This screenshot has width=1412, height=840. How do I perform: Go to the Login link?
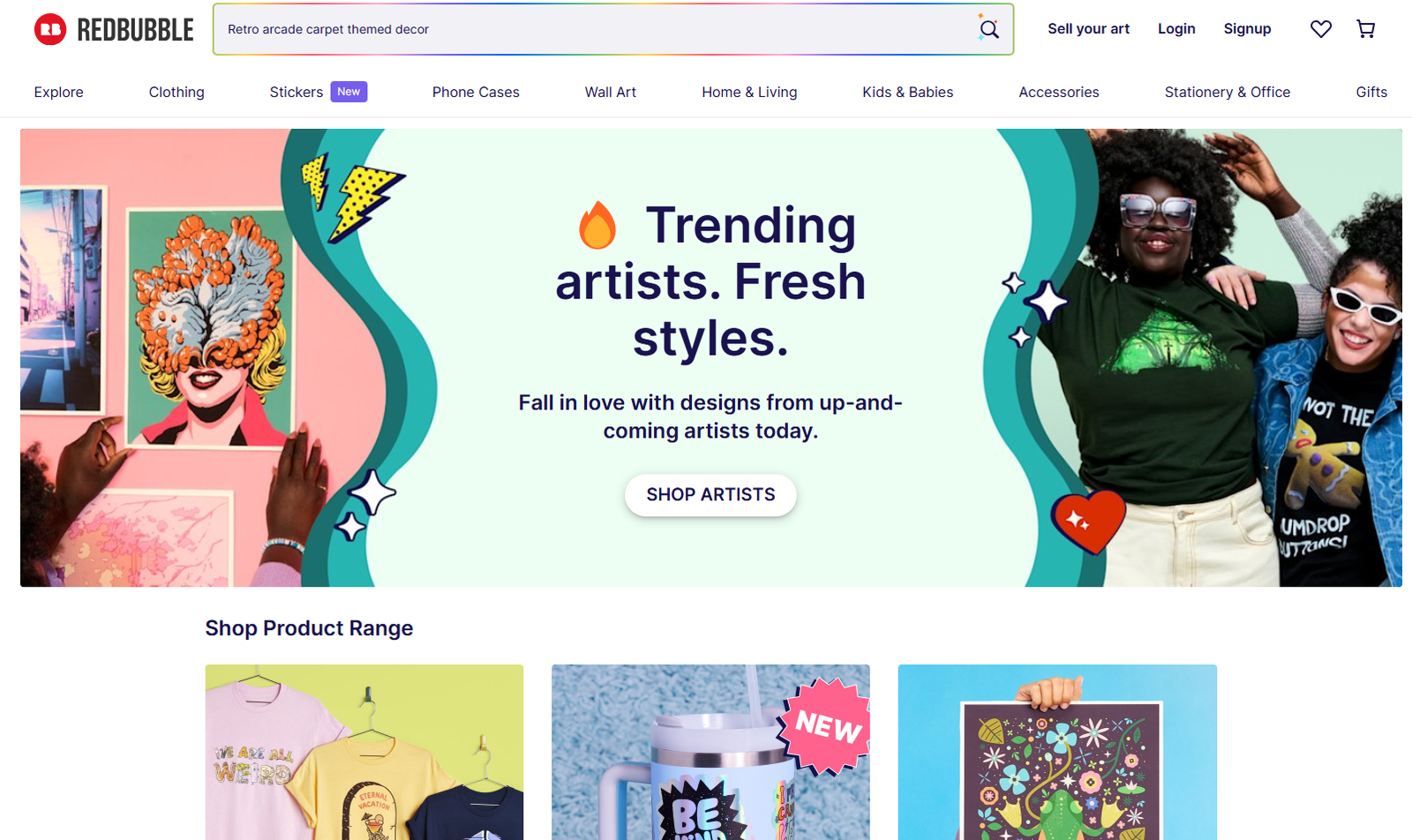(x=1176, y=29)
